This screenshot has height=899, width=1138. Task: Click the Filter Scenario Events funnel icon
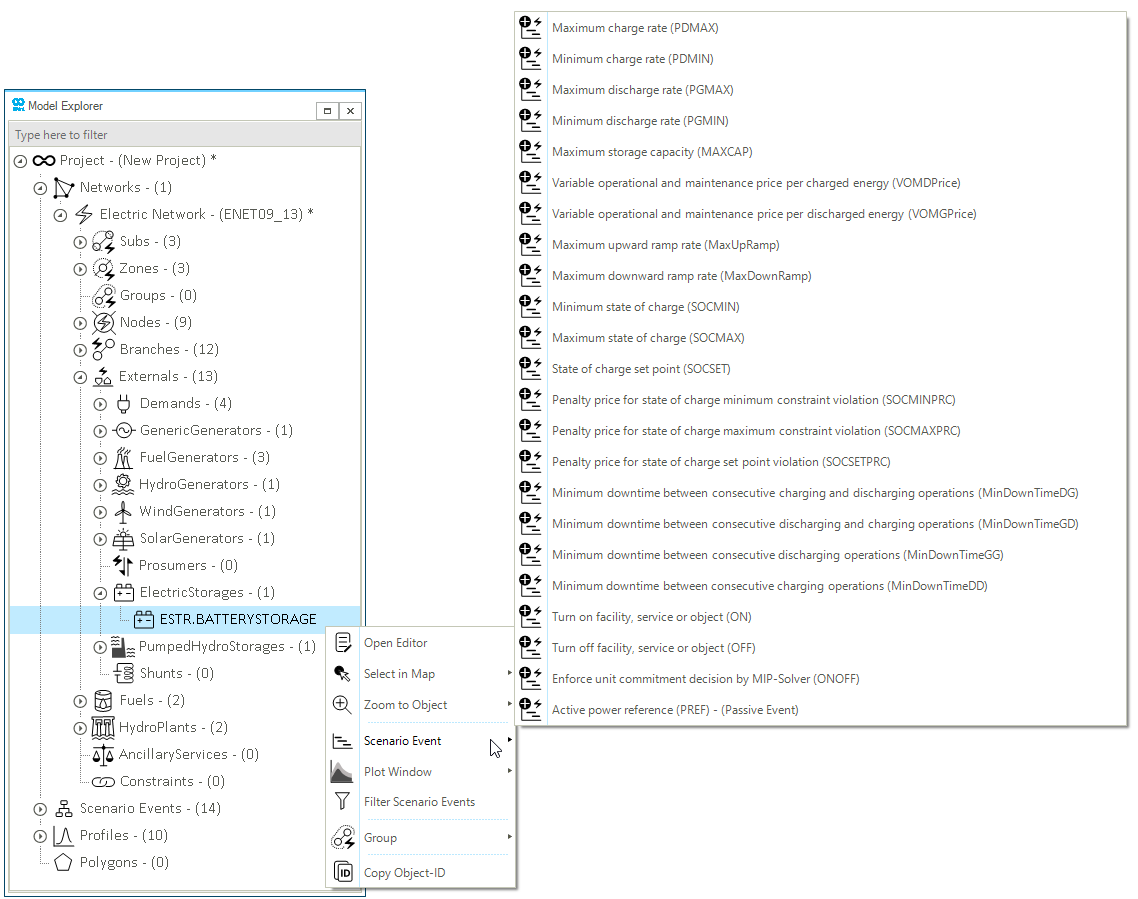point(343,802)
